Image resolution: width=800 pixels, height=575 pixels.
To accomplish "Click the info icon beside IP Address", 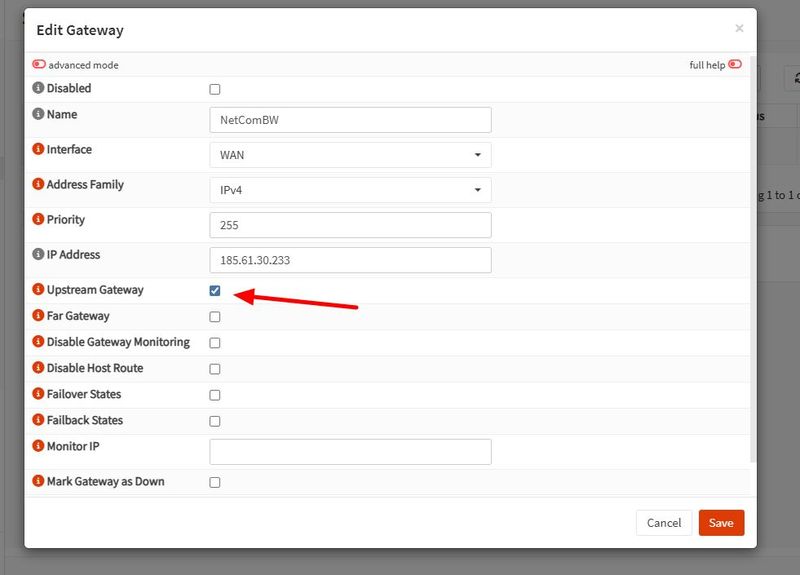I will click(x=38, y=254).
